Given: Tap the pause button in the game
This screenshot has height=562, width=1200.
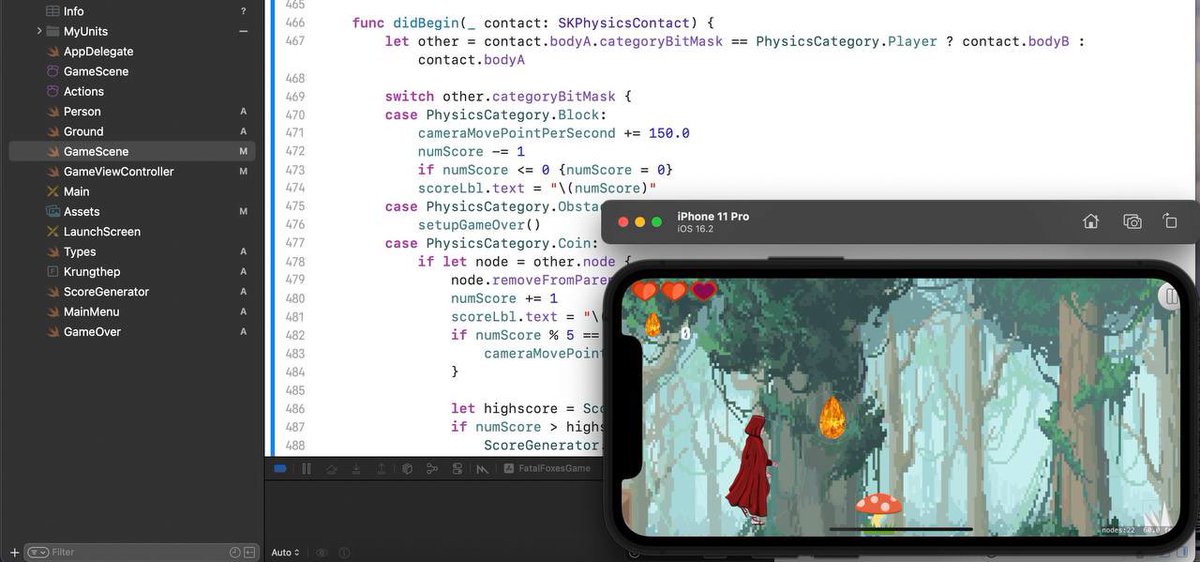Looking at the screenshot, I should click(x=1169, y=297).
